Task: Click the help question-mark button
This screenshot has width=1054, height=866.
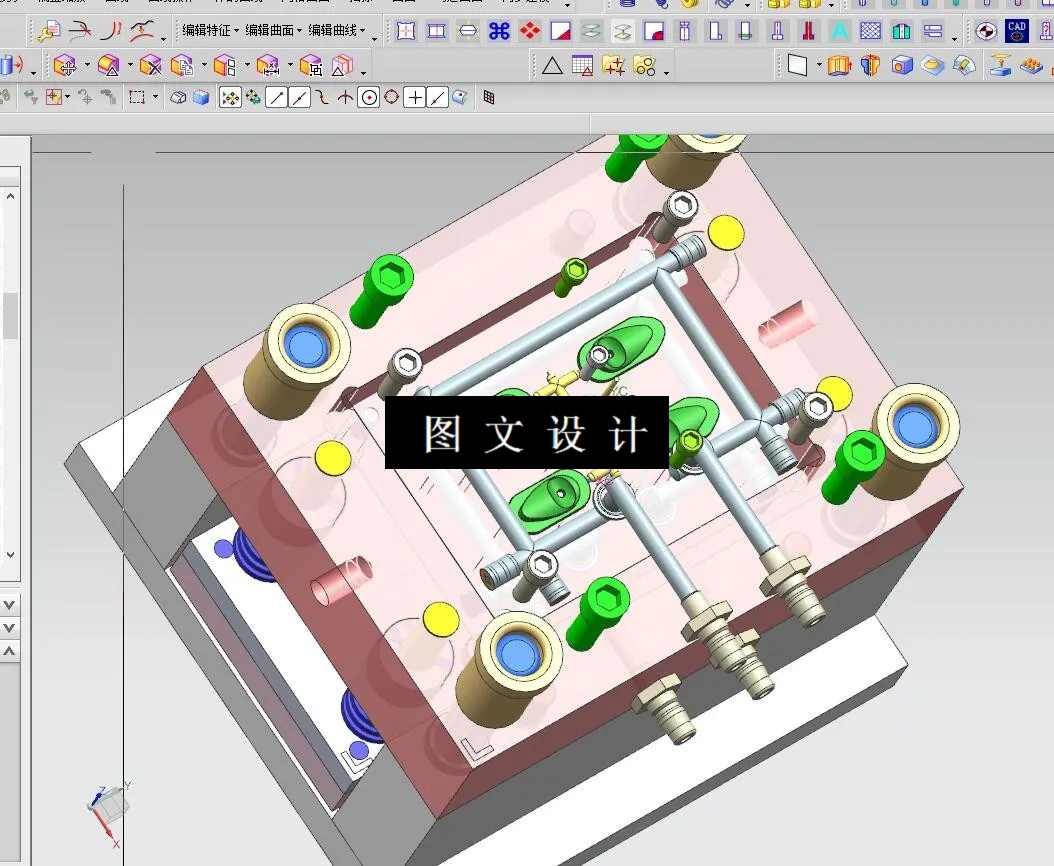Action: pyautogui.click(x=1045, y=33)
